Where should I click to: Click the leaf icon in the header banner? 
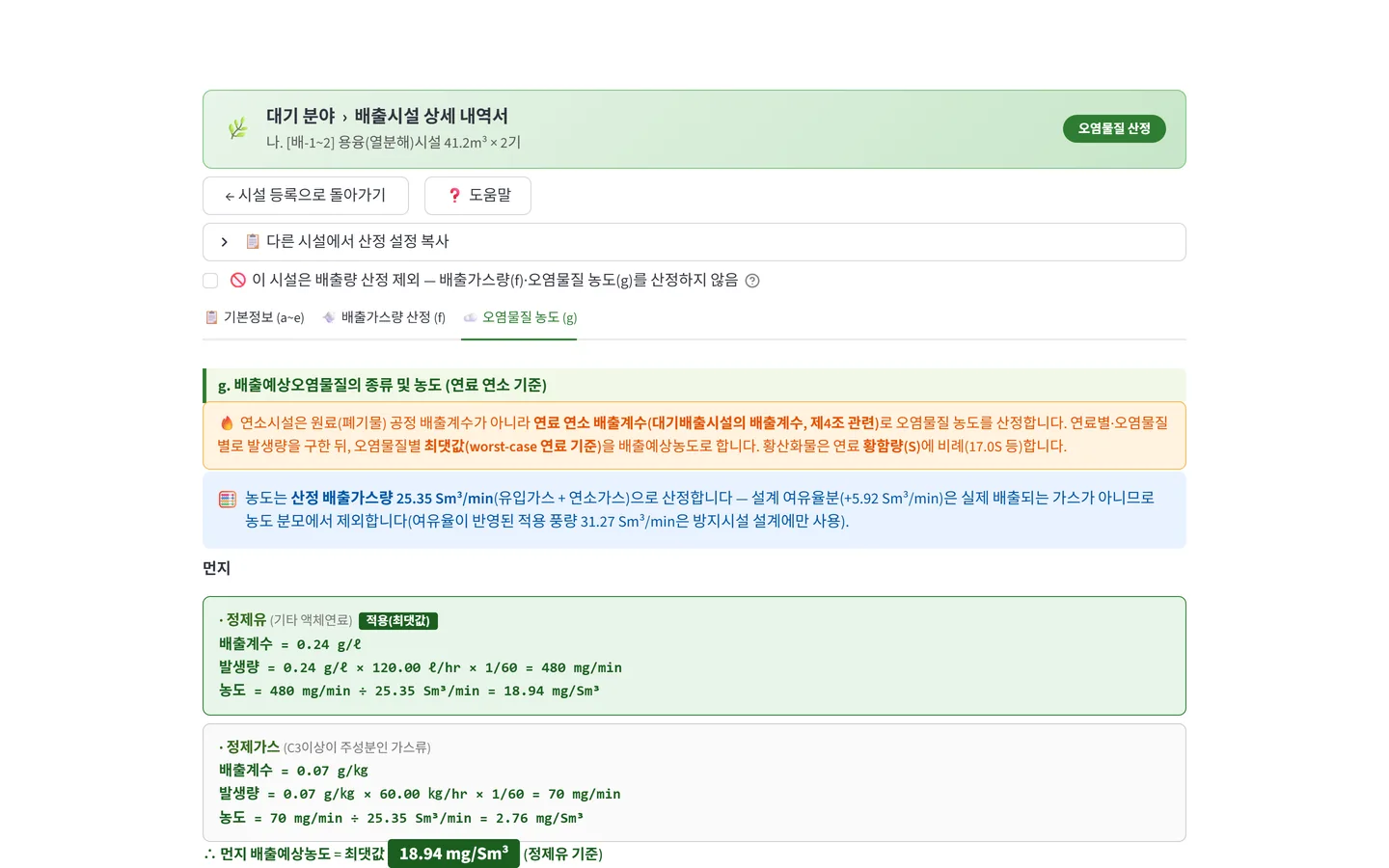[x=237, y=128]
